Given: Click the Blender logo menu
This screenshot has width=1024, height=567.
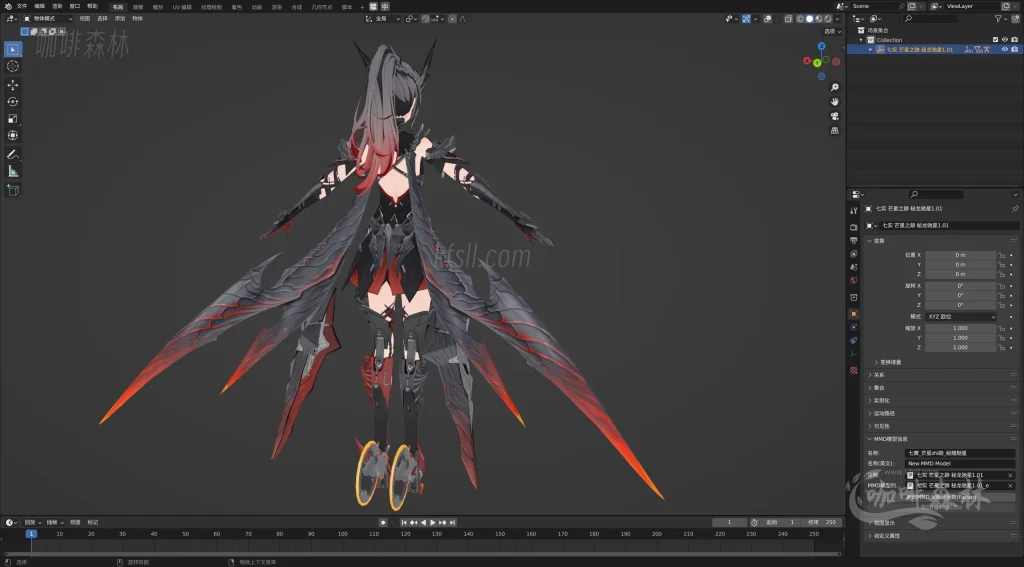Looking at the screenshot, I should tap(8, 6).
